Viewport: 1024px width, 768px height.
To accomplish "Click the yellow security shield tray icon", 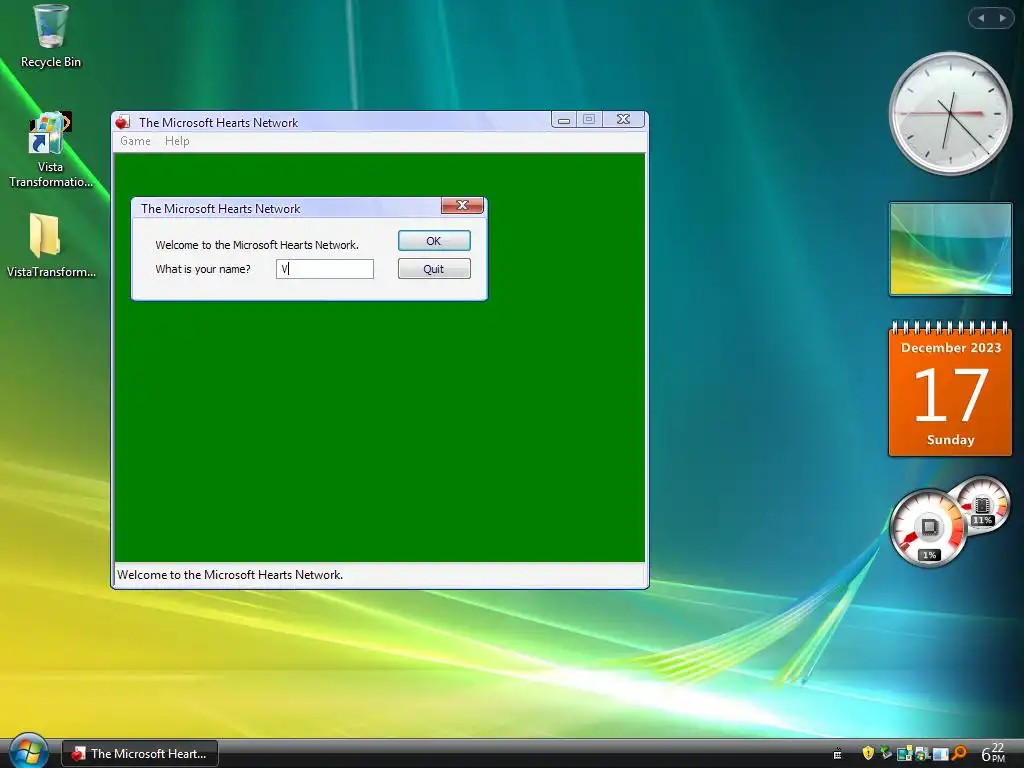I will [x=869, y=754].
